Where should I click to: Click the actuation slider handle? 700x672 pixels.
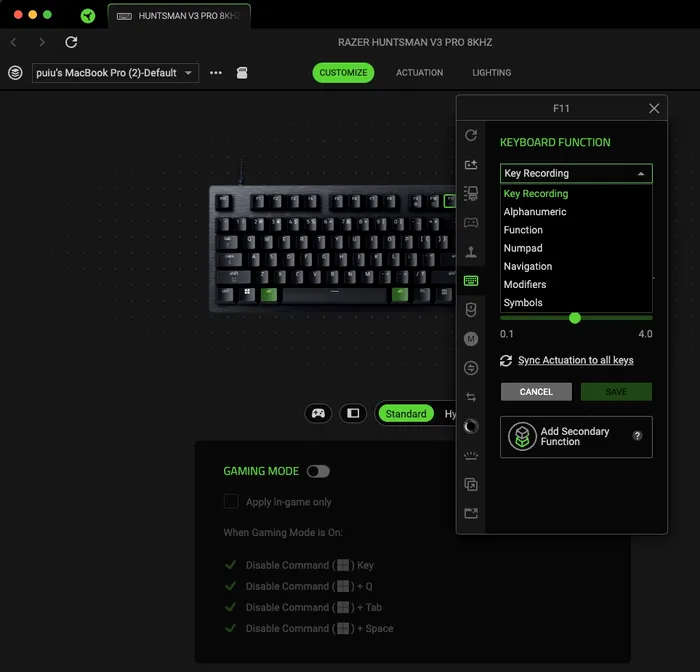click(x=575, y=318)
